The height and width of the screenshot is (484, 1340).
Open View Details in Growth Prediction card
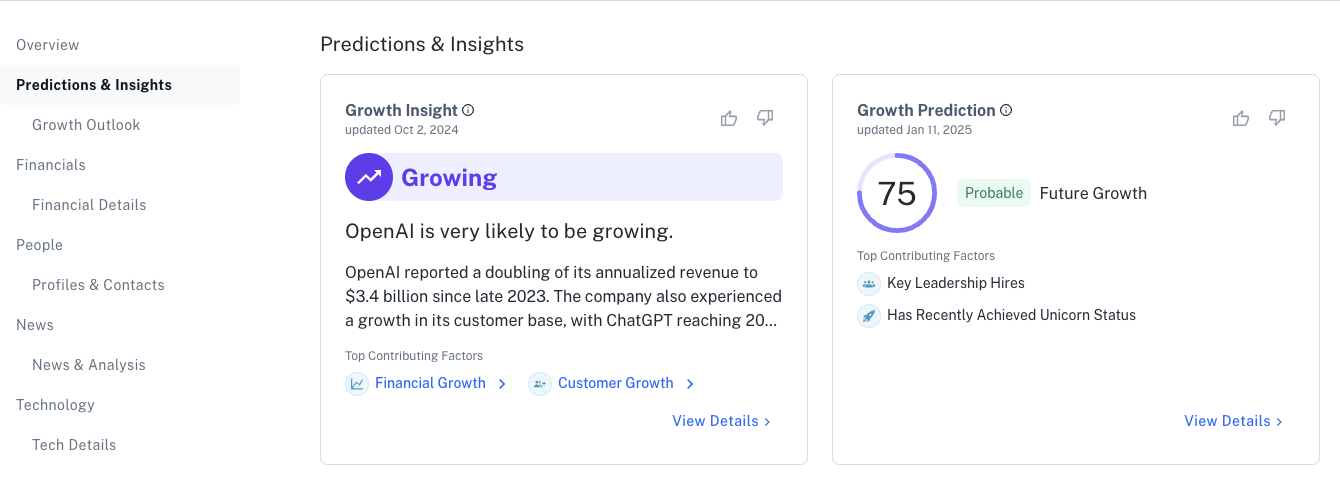click(1234, 421)
